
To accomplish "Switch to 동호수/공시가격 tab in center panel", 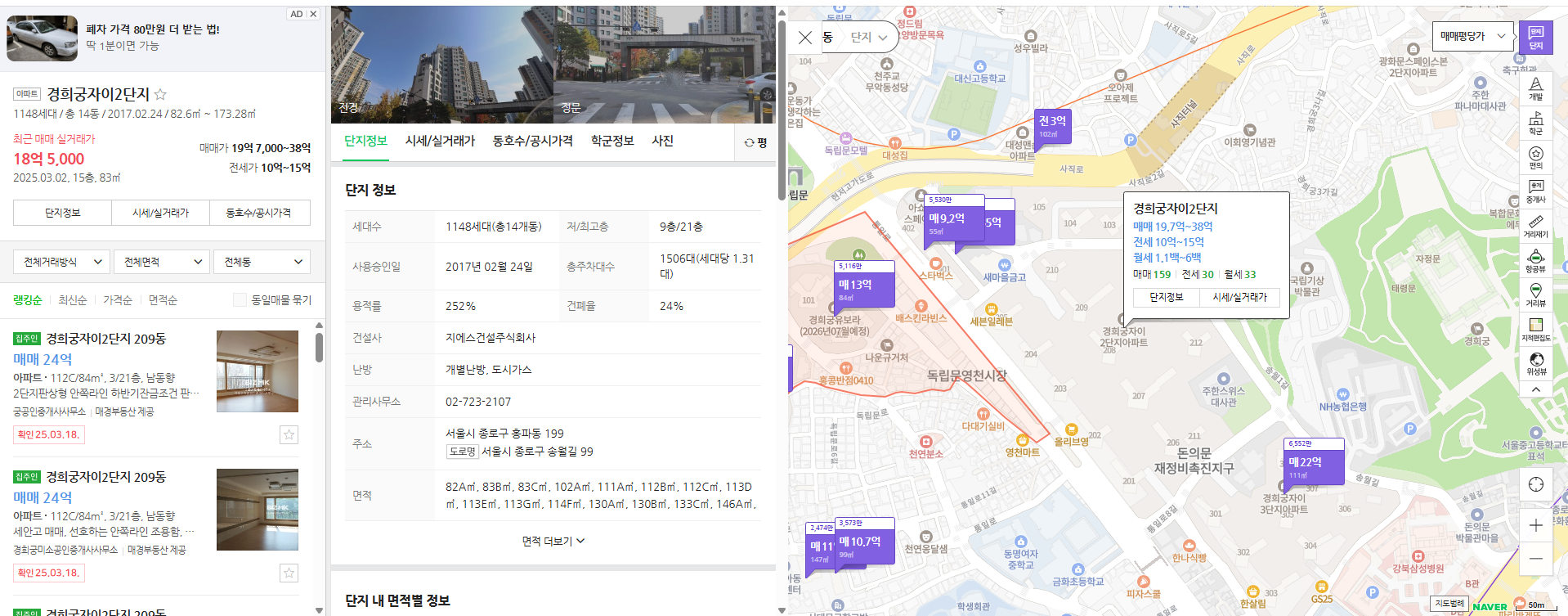I will click(x=532, y=141).
